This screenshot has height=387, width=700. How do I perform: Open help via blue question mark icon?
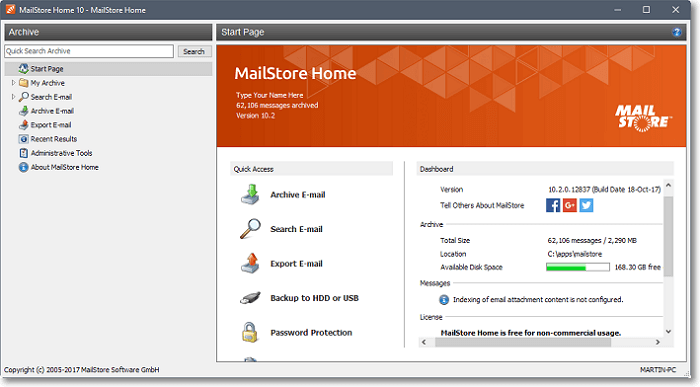[x=677, y=32]
